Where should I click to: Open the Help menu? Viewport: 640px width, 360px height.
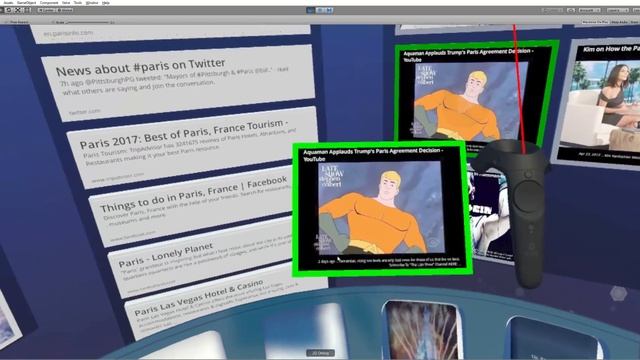[106, 2]
